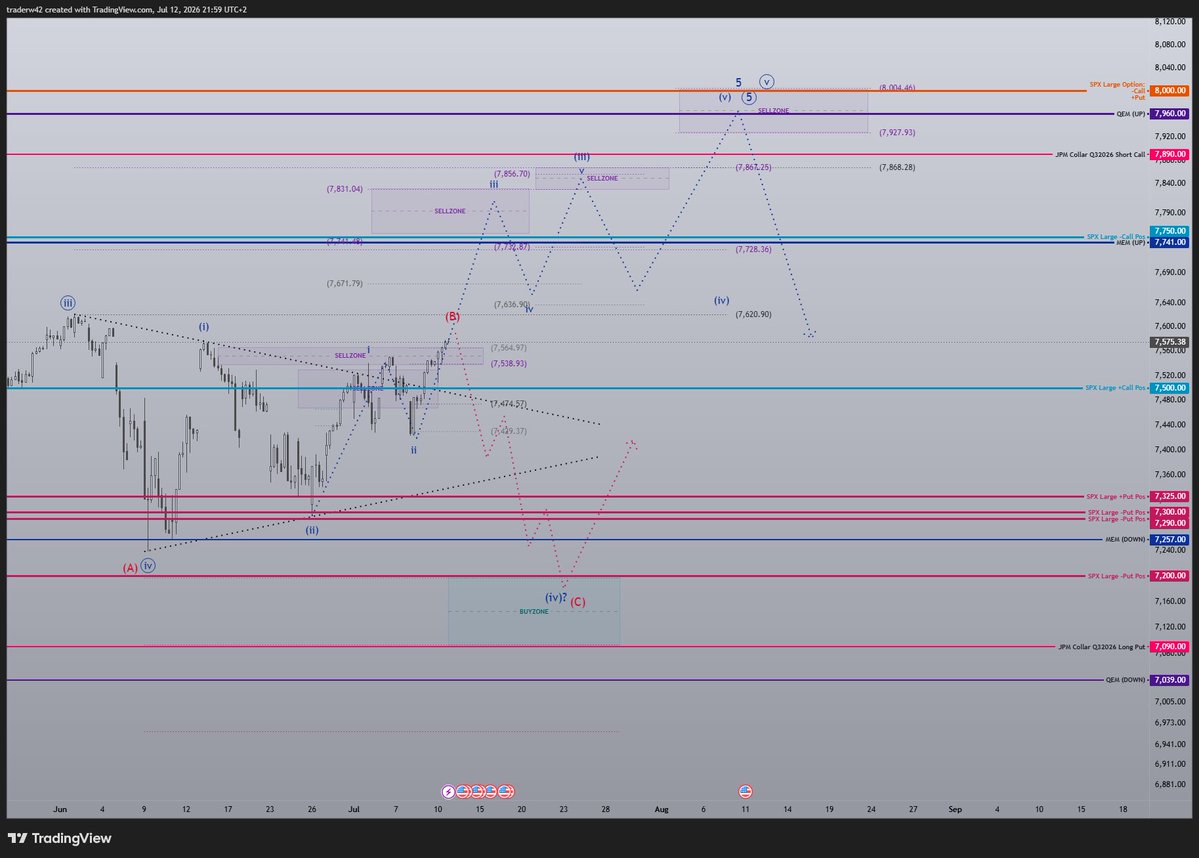Click the (iv)? wave label
Screen dimensions: 1199x858
pos(556,597)
